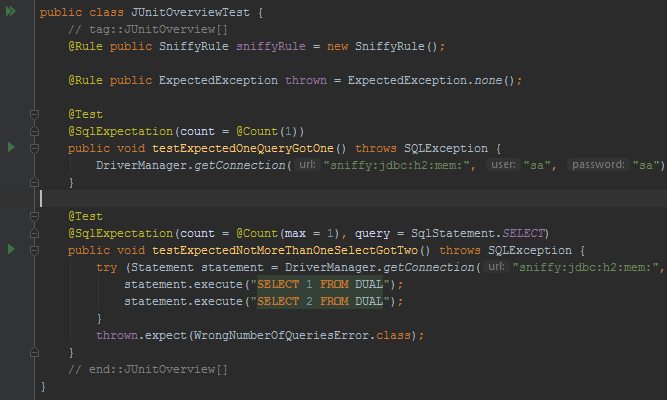Image resolution: width=667 pixels, height=400 pixels.
Task: Toggle the fold marker next to @Count(max = 1) annotation
Action: 34,233
